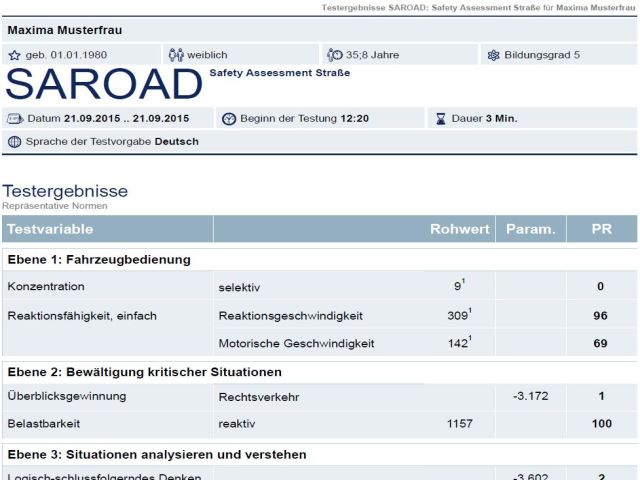Screen dimensions: 640x480
Task: Click the large SAROAD logo title
Action: tap(104, 84)
